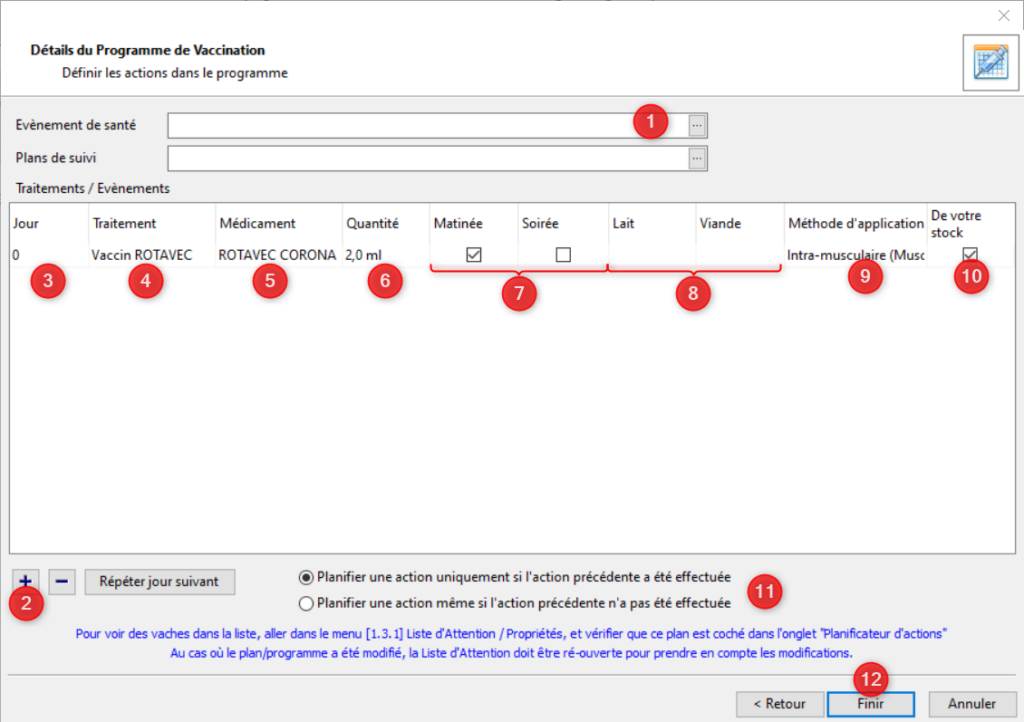Select Planifier même si l'action précédente n'a pas été effectuée
The height and width of the screenshot is (722, 1024).
tap(306, 603)
